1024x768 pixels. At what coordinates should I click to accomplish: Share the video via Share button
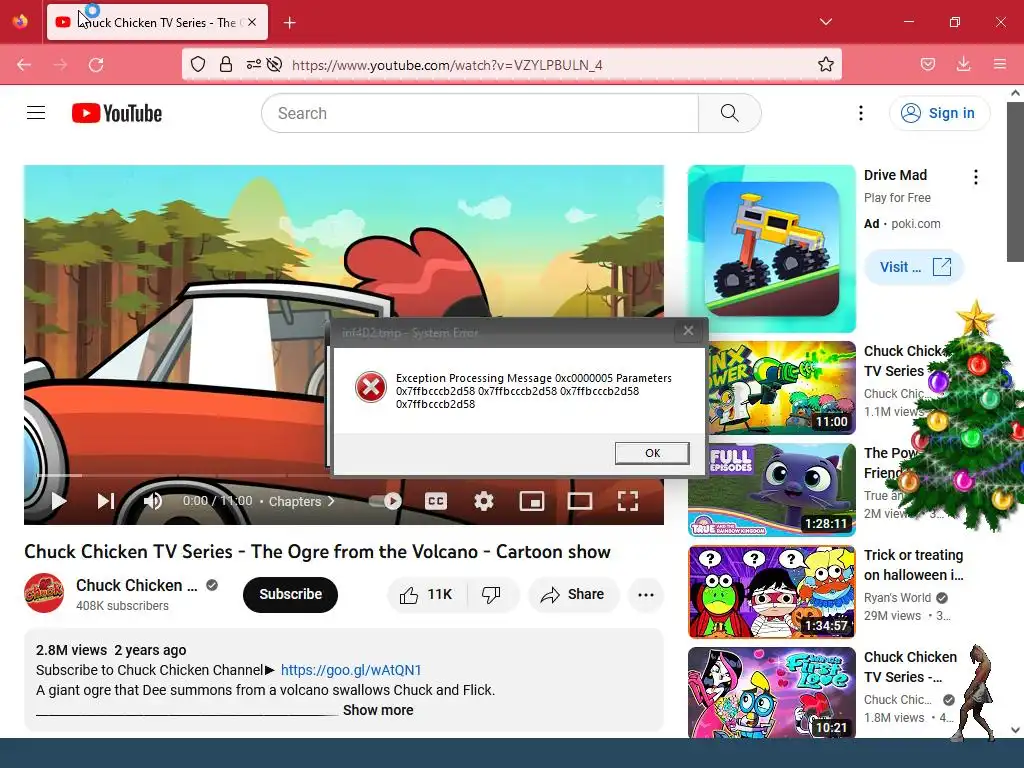pyautogui.click(x=573, y=594)
